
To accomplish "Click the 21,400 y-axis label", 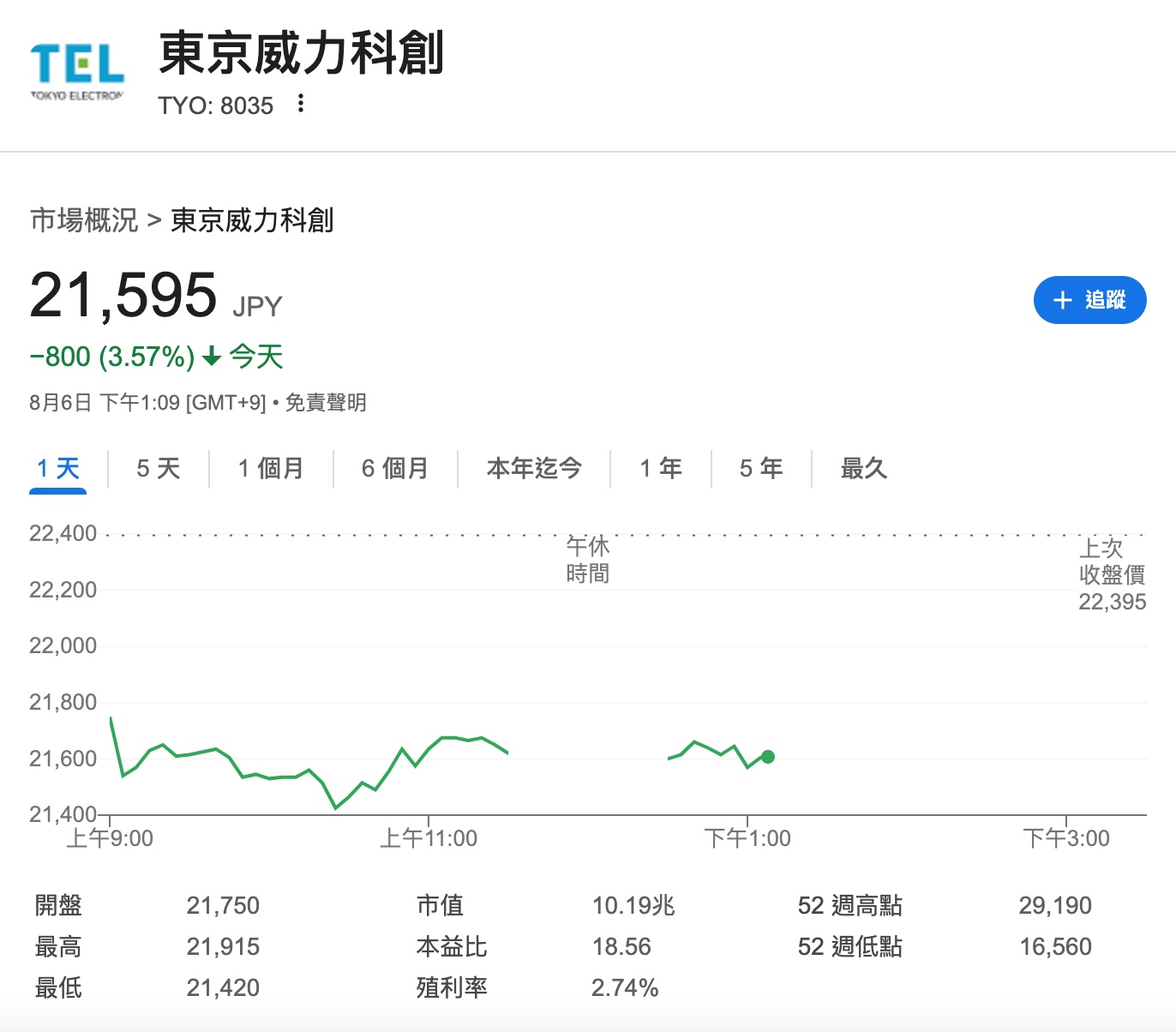I will [63, 814].
